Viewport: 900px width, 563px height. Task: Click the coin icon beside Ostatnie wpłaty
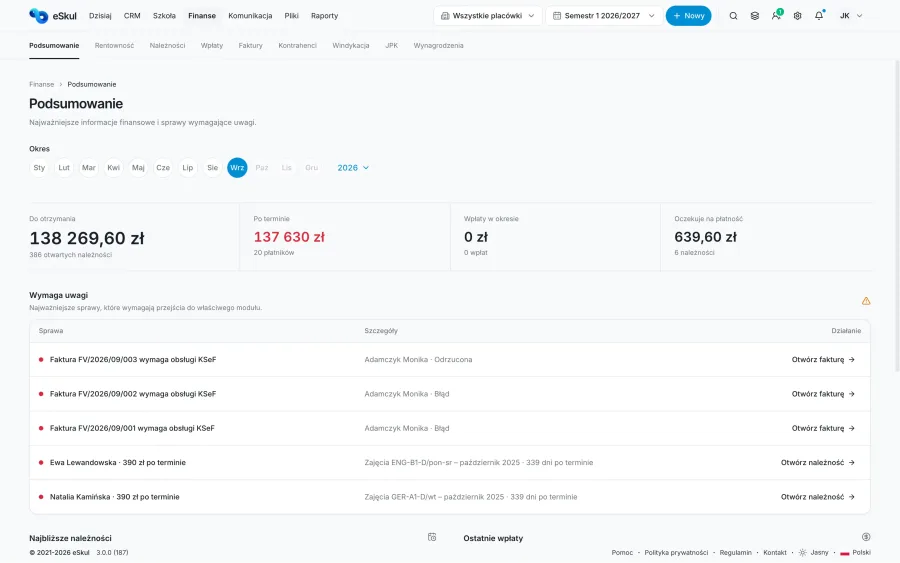(x=866, y=537)
